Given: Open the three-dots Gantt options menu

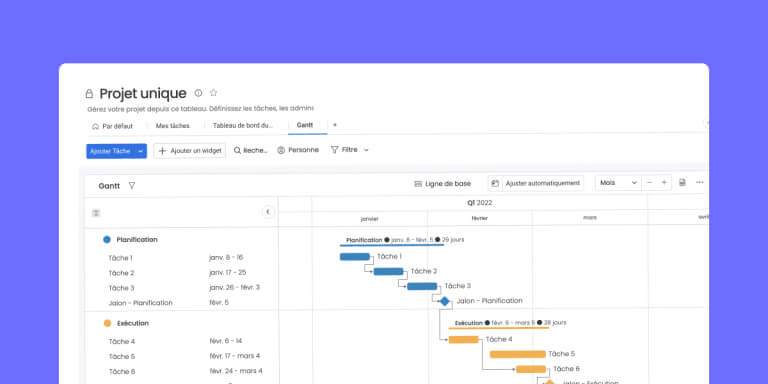Looking at the screenshot, I should (x=699, y=182).
